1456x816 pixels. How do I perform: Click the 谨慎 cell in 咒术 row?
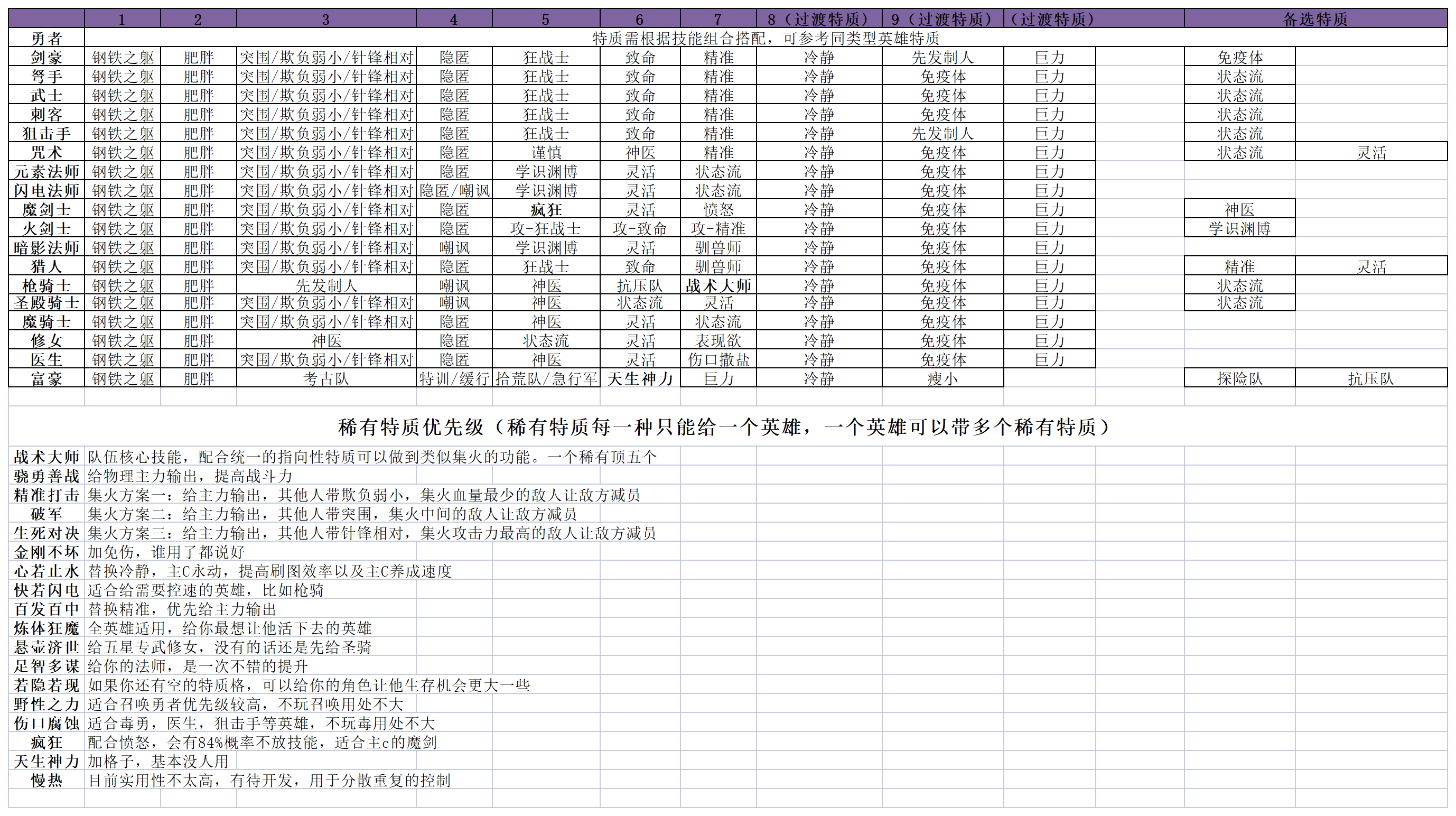click(x=546, y=152)
